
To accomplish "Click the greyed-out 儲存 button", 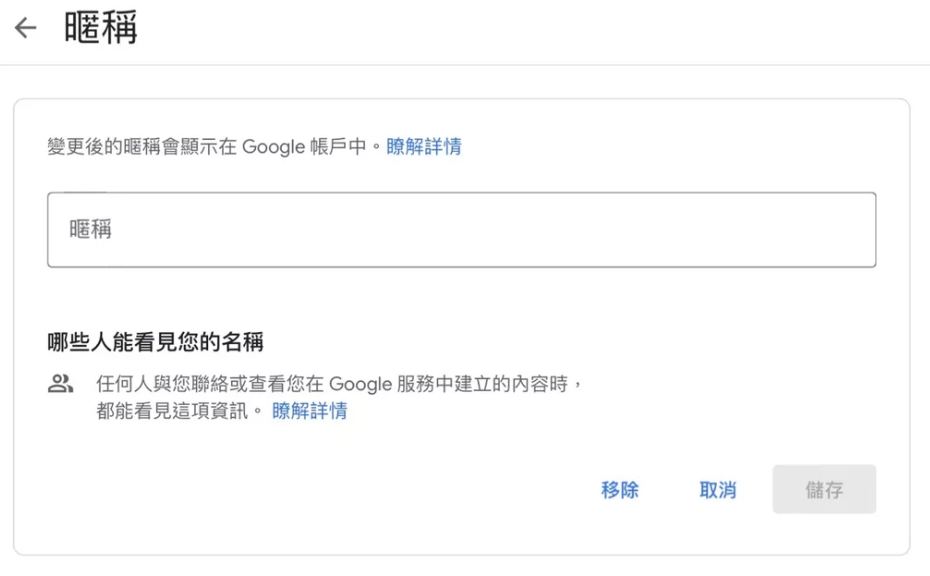I will click(824, 489).
